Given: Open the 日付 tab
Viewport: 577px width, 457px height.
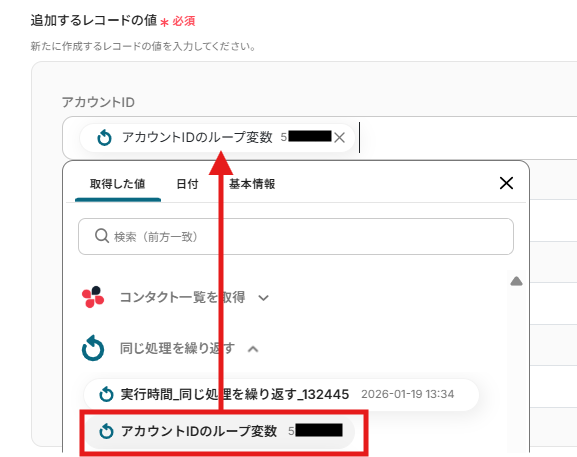Looking at the screenshot, I should (x=187, y=184).
